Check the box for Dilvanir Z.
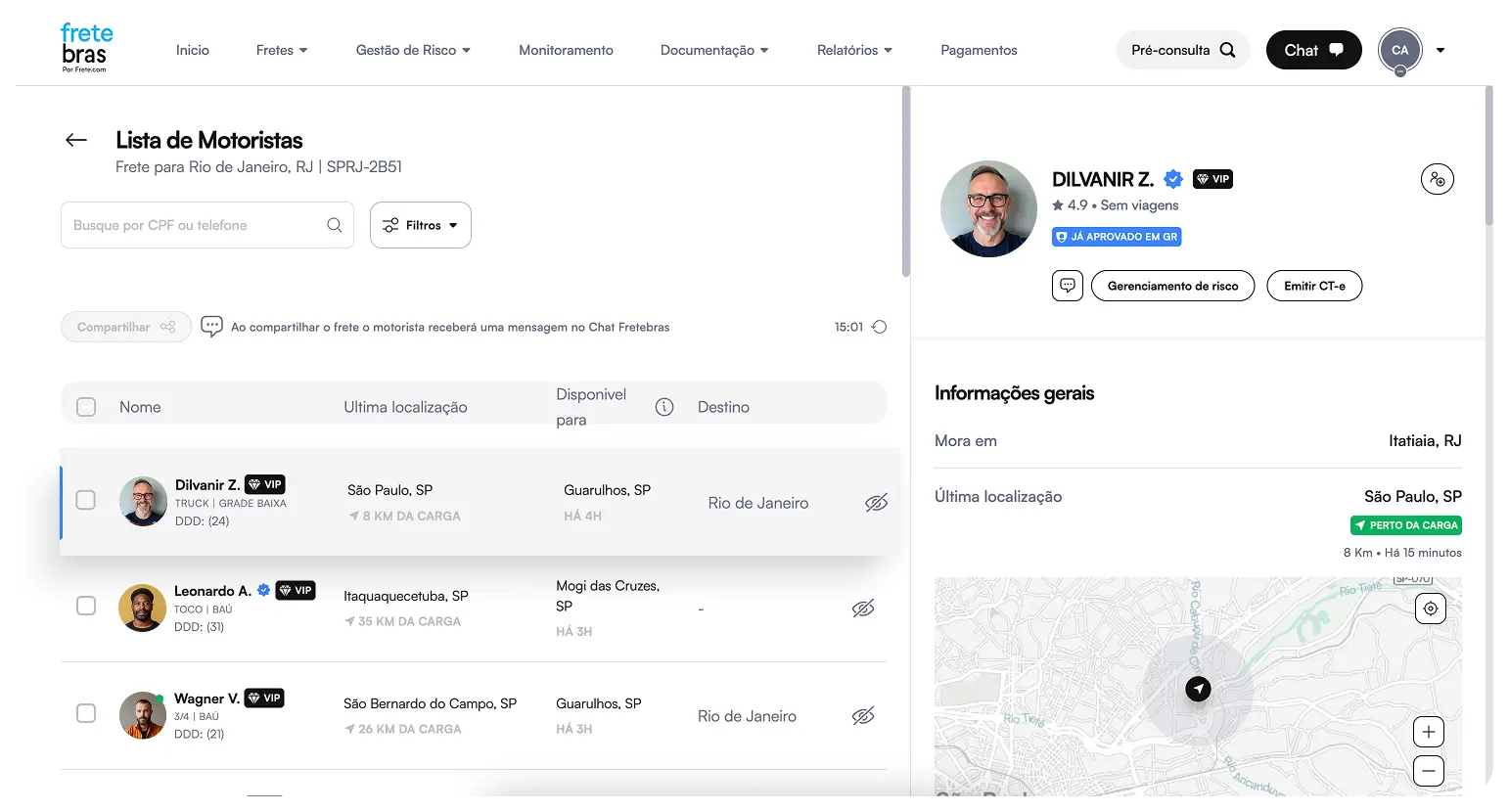The width and height of the screenshot is (1509, 812). click(86, 500)
